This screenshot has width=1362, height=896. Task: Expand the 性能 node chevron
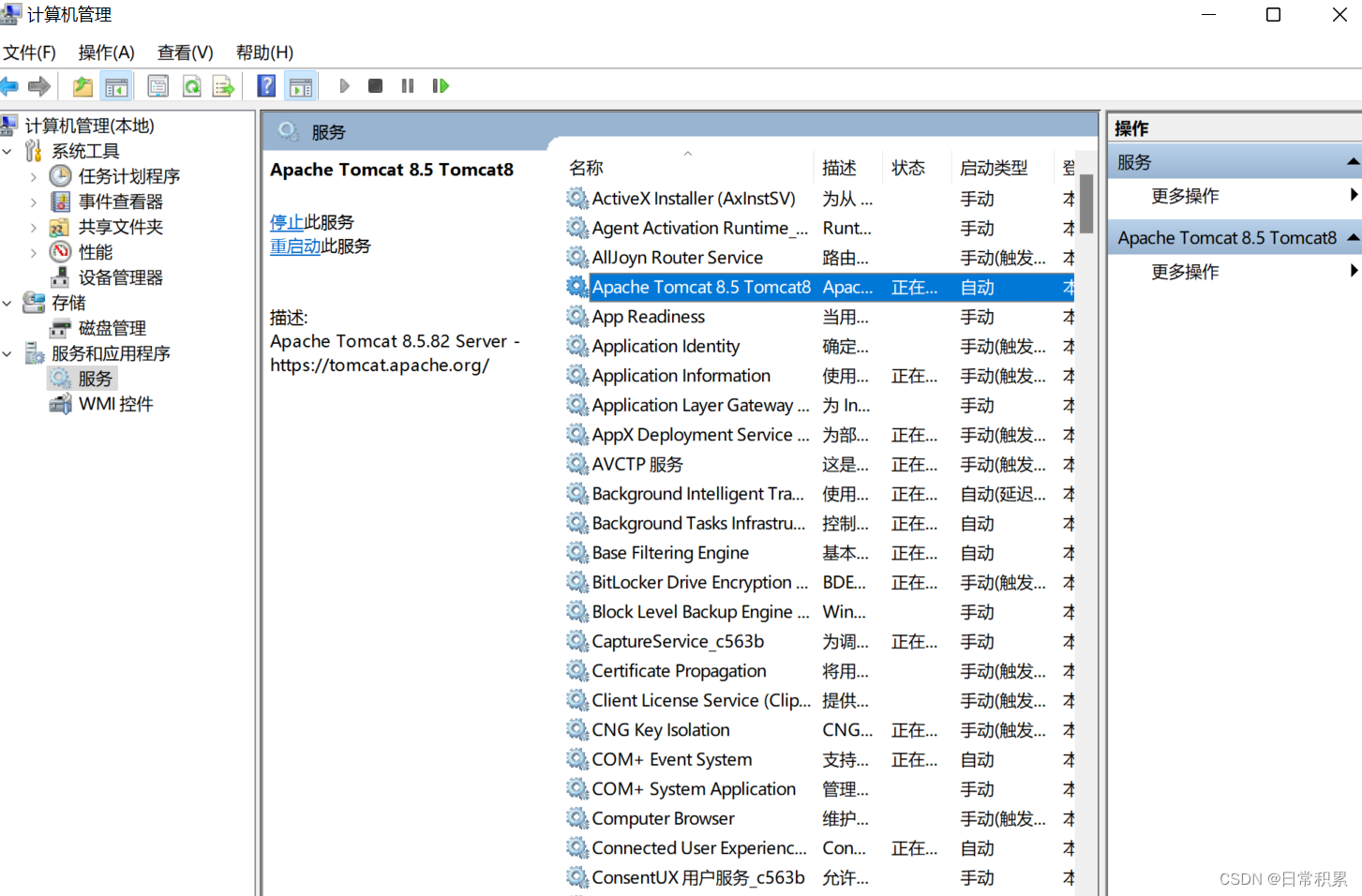click(x=34, y=252)
